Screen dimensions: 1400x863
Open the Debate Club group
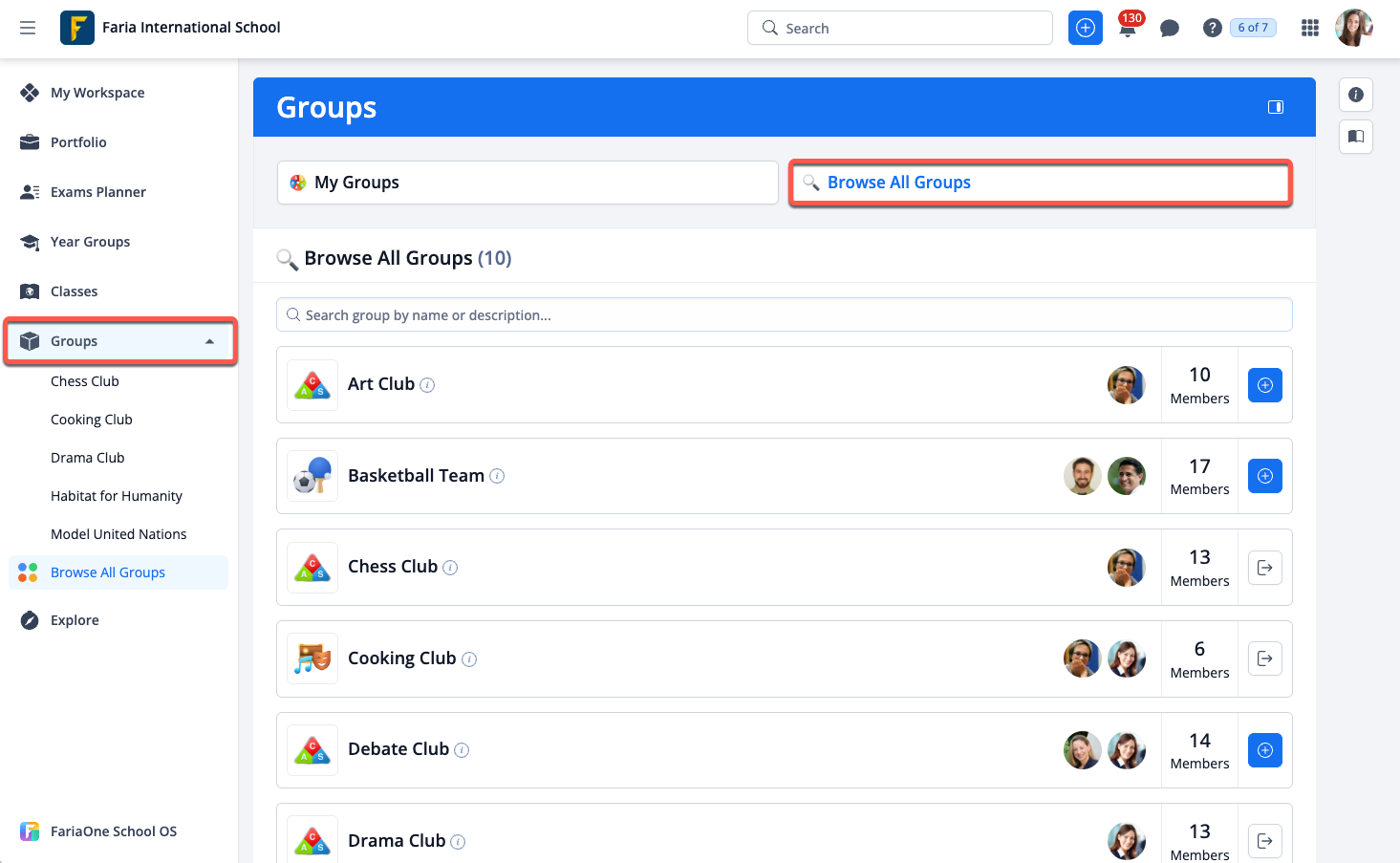398,749
